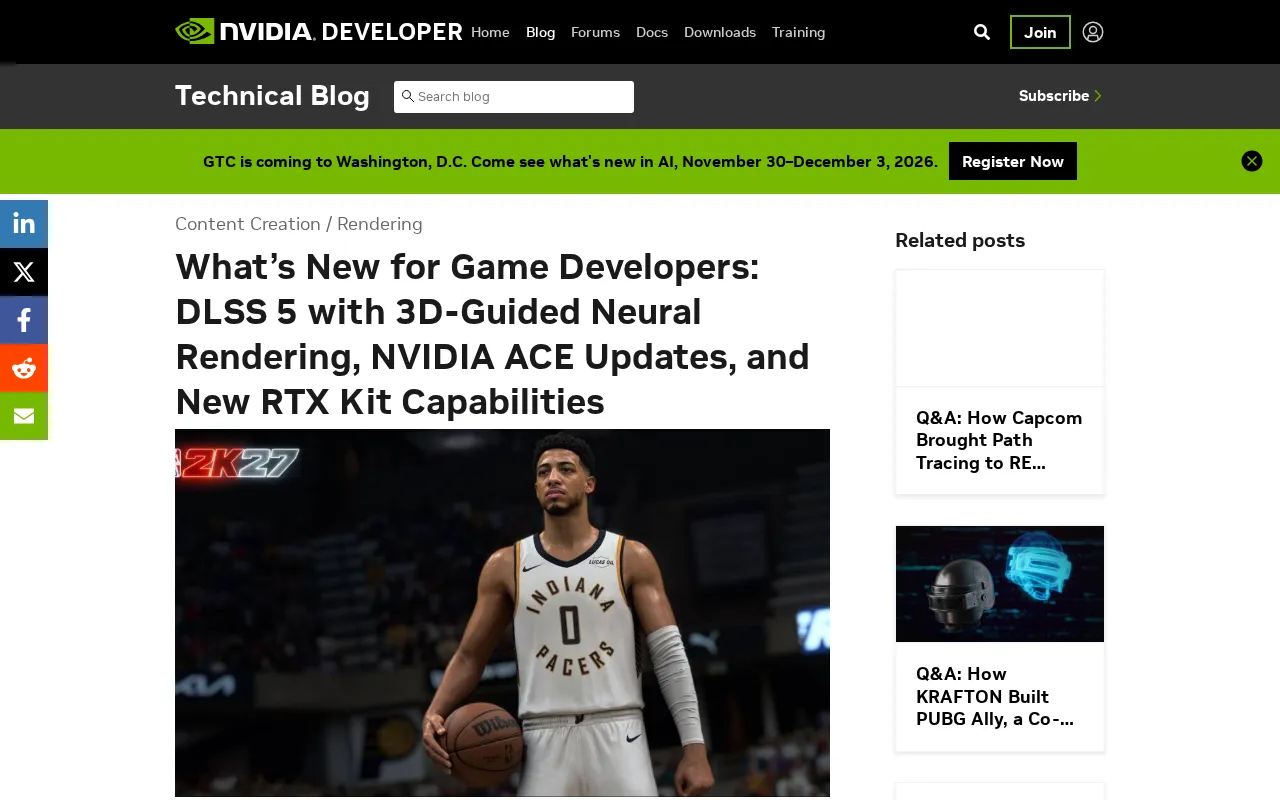Screen dimensions: 1280x800
Task: Subscribe to the Technical Blog
Action: click(1060, 96)
